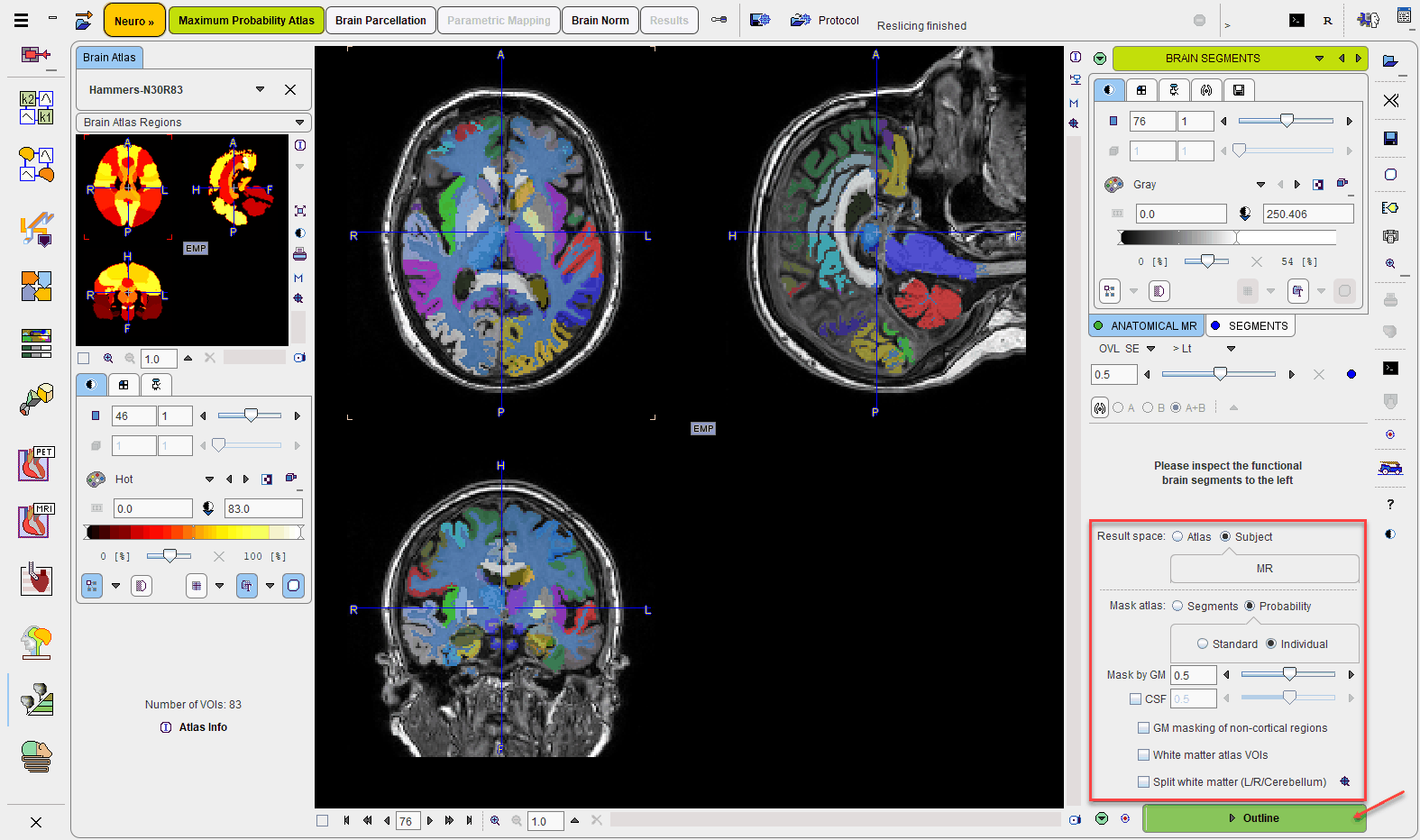Switch to the ANATOMICAL MR image tab
The height and width of the screenshot is (840, 1420).
click(x=1146, y=325)
